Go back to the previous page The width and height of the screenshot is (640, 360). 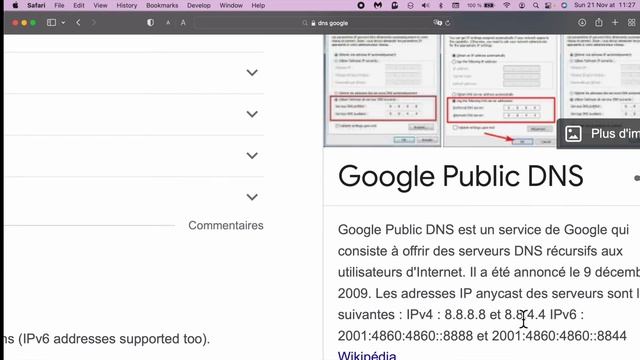(78, 23)
